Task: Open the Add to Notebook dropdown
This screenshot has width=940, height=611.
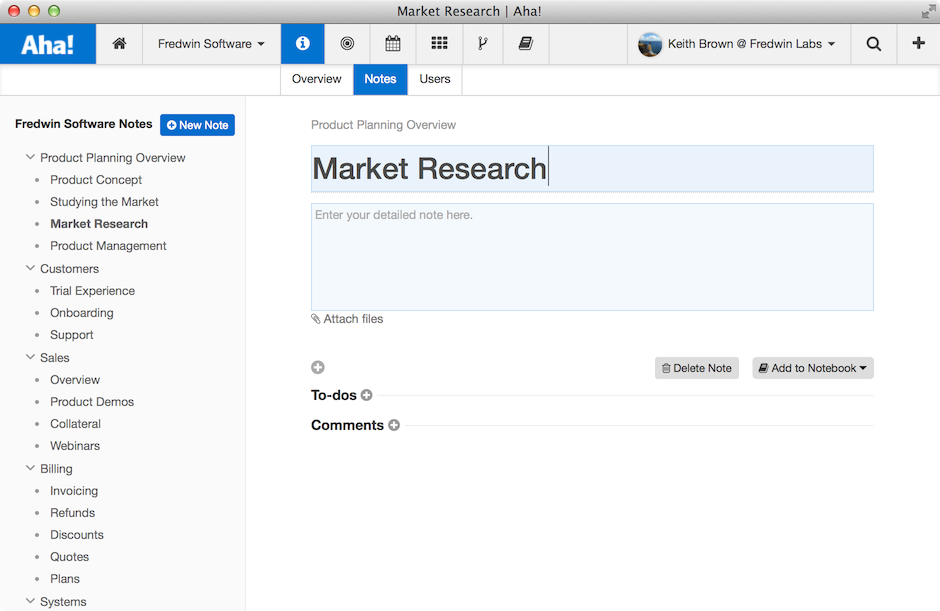Action: 813,368
